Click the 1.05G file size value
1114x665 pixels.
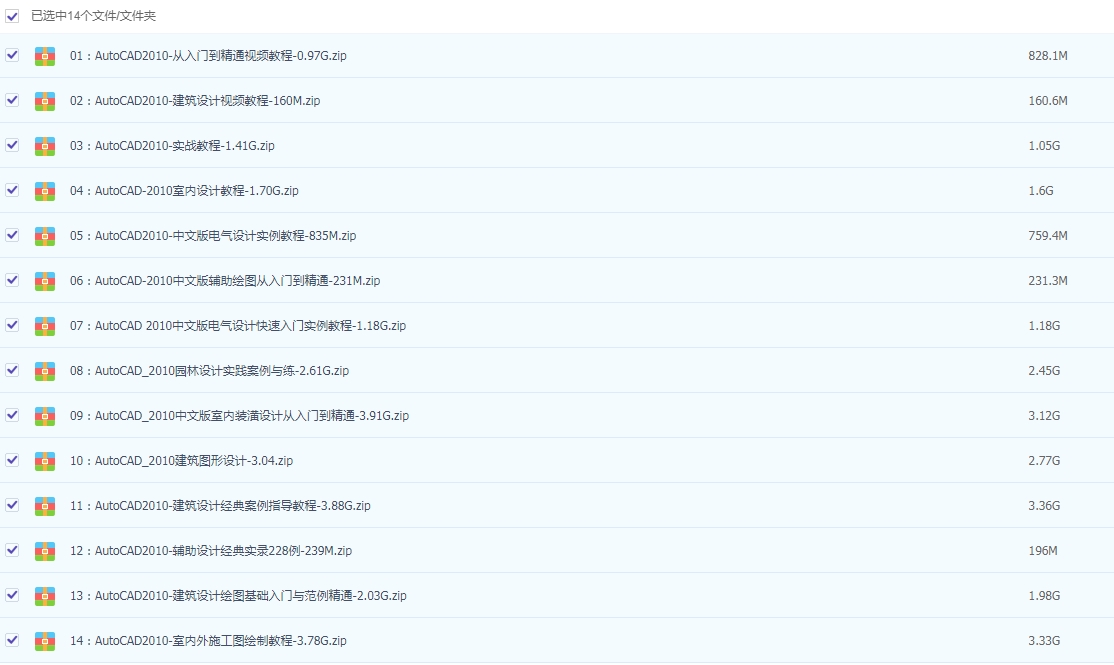1044,146
